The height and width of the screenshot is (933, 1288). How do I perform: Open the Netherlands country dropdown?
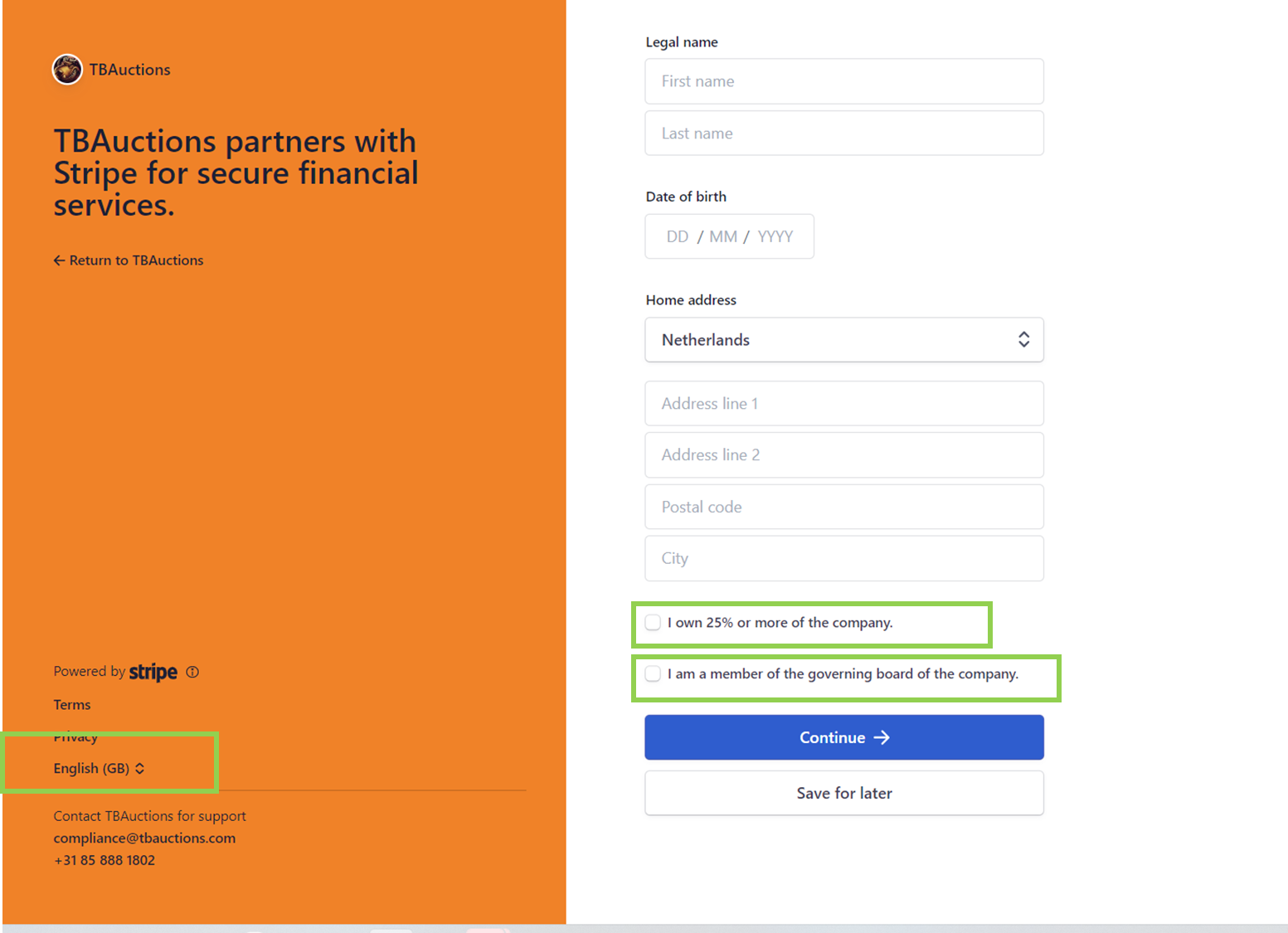point(843,340)
